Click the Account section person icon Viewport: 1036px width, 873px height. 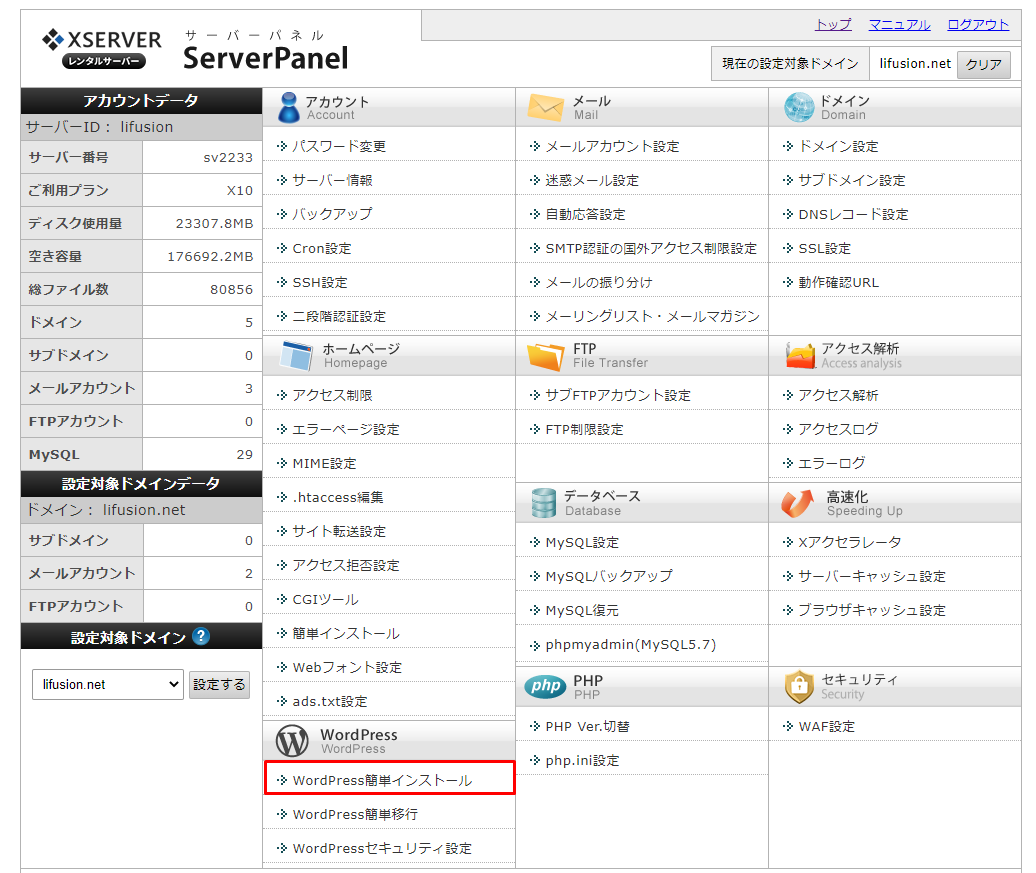(289, 107)
